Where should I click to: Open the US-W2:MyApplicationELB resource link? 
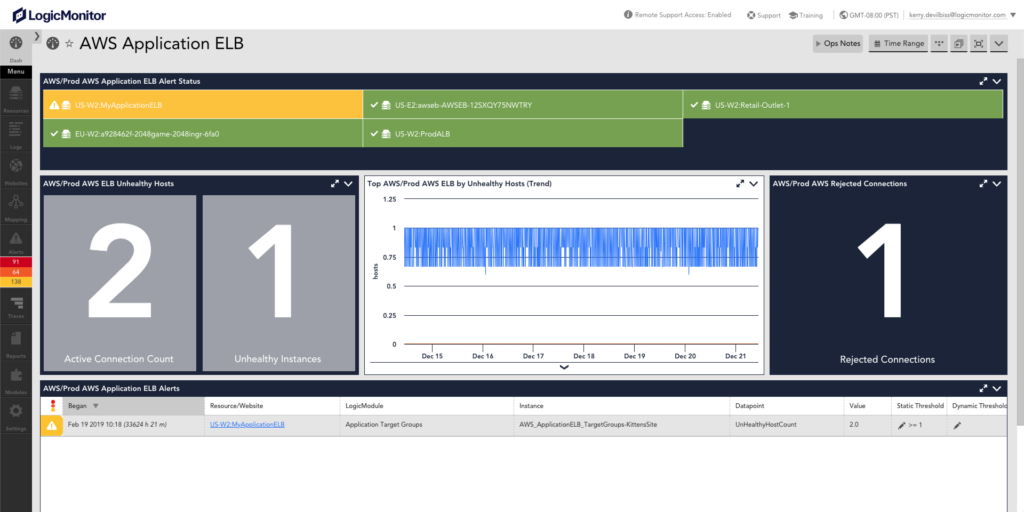[x=247, y=424]
